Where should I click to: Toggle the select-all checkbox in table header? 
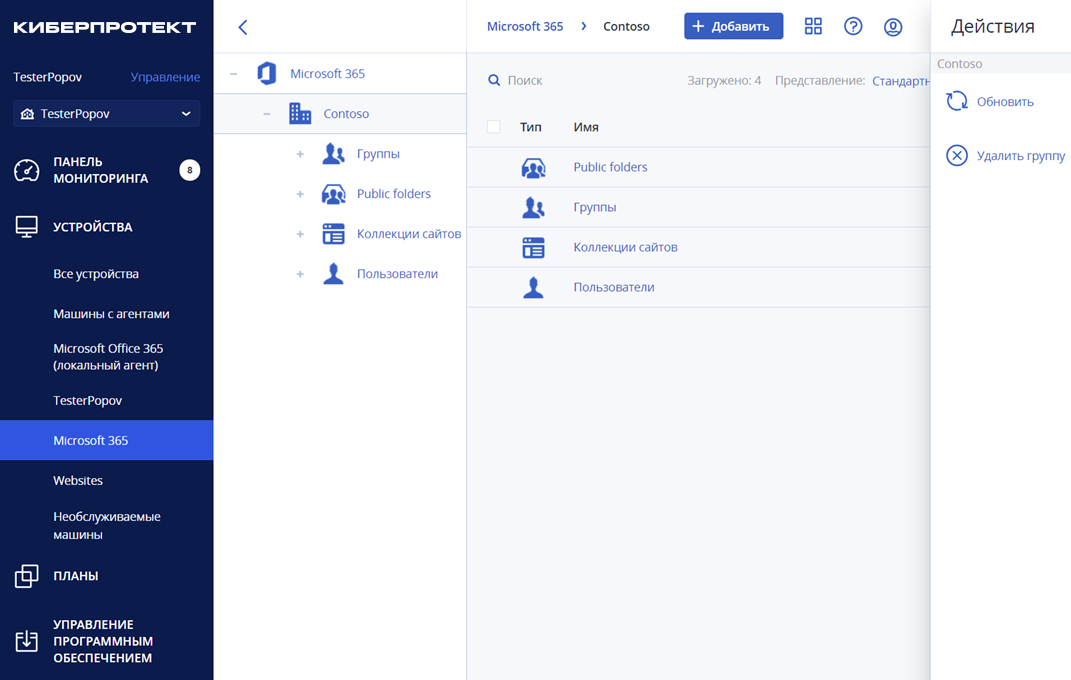point(493,127)
